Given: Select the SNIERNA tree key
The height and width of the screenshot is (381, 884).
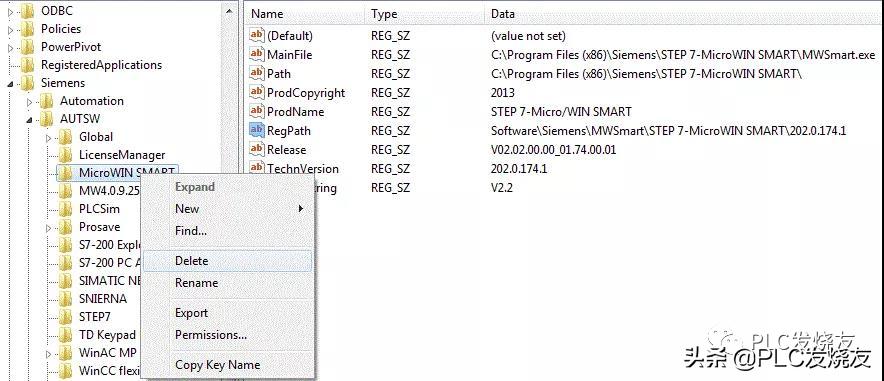Looking at the screenshot, I should tap(103, 299).
